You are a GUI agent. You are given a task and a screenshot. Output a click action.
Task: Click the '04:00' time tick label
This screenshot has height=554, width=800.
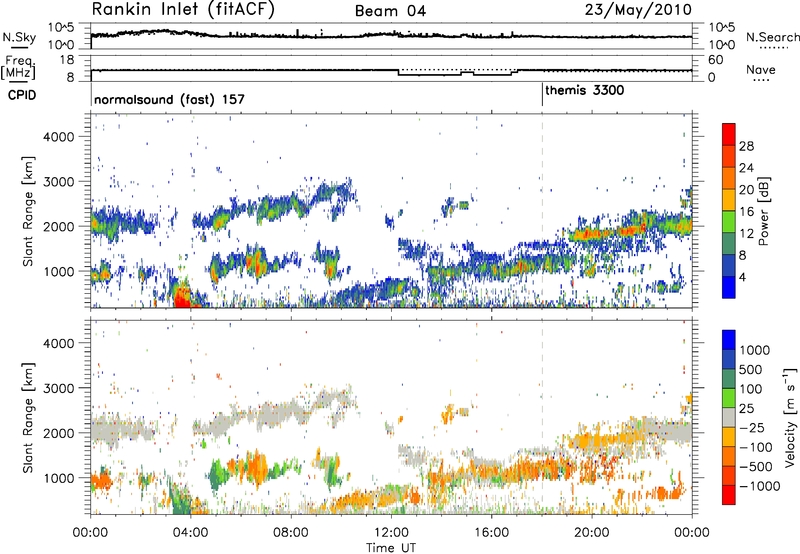coord(190,533)
